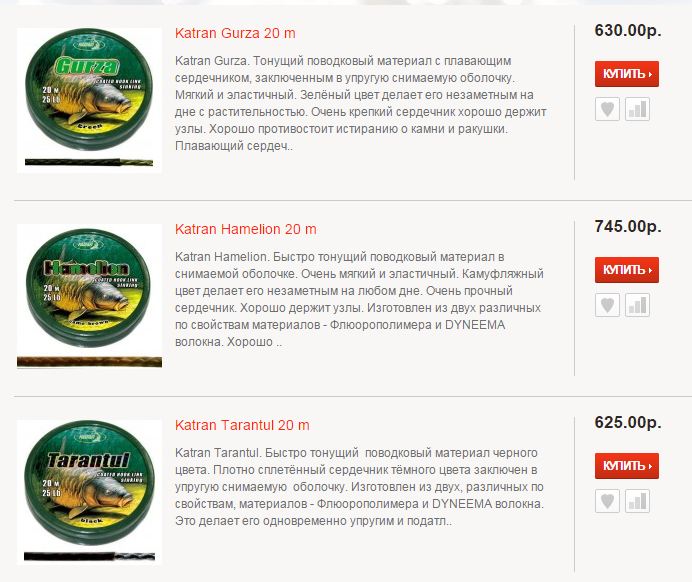692x582 pixels.
Task: Open the Katran Tarantul 20 m link
Action: click(x=242, y=425)
